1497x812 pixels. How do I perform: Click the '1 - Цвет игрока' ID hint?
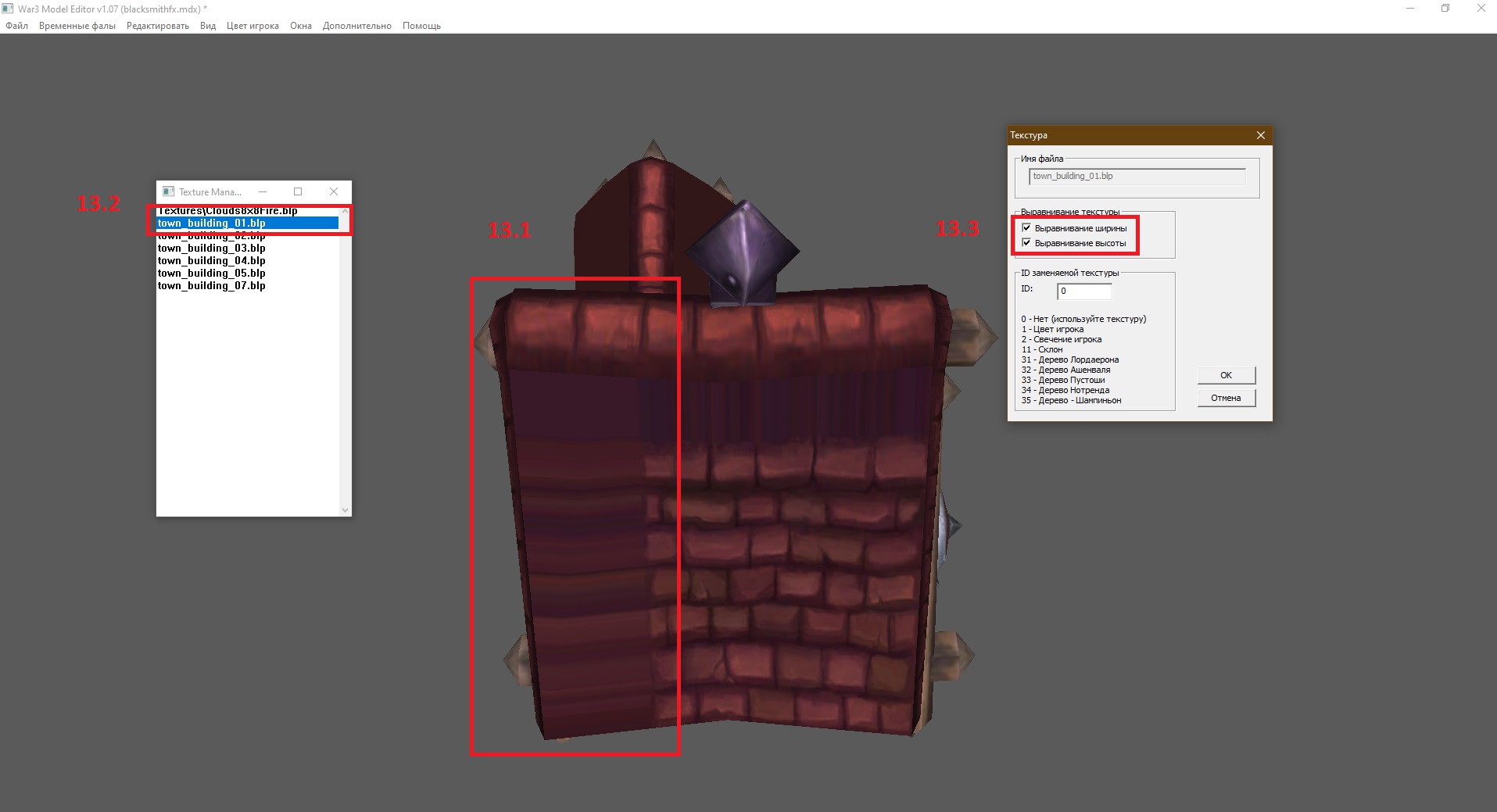coord(1052,329)
